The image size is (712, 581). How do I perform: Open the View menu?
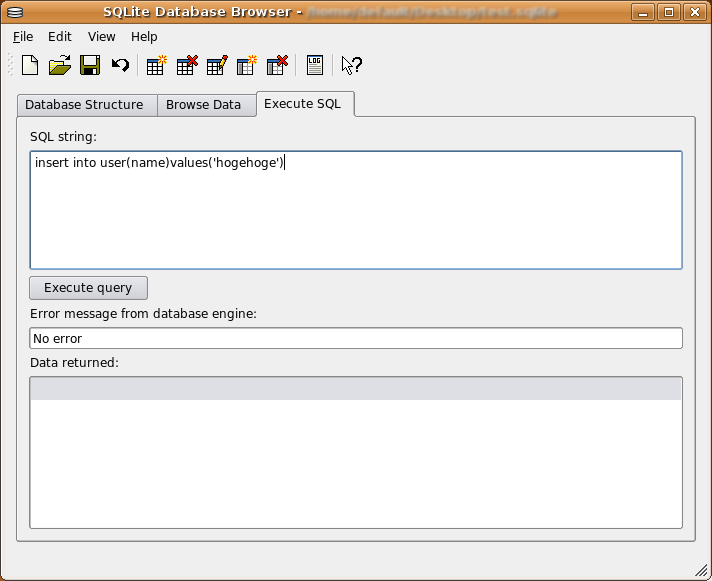[101, 37]
